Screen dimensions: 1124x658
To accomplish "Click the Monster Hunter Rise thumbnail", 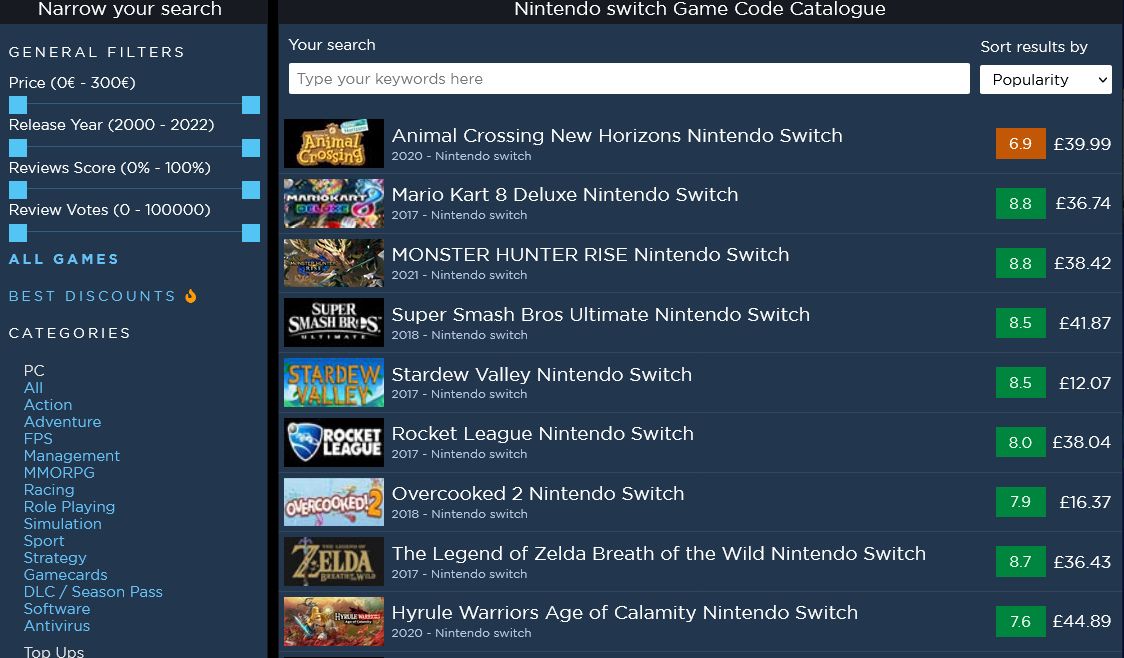I will (333, 262).
